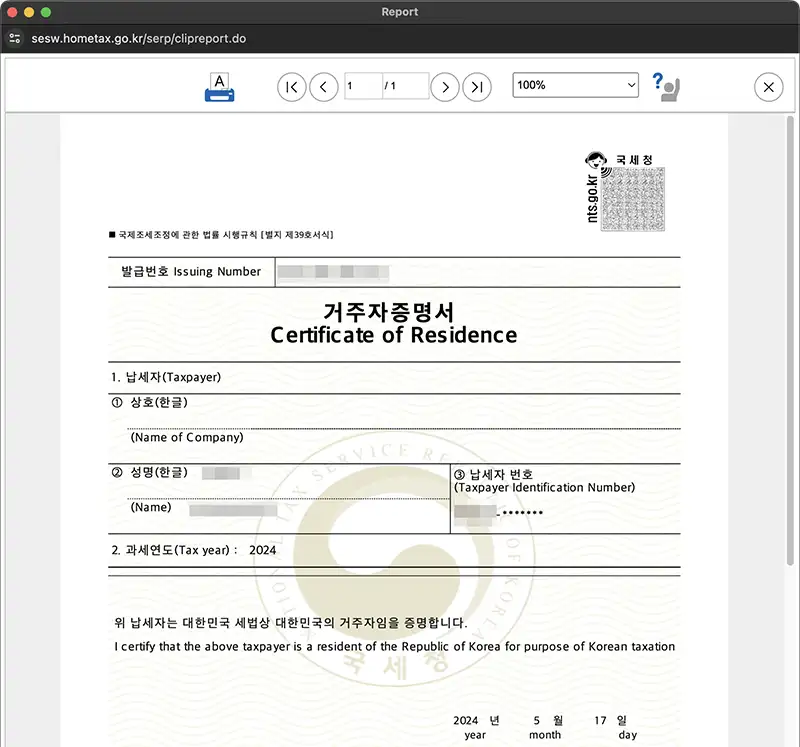This screenshot has width=800, height=747.
Task: Click the day value 17
Action: click(x=600, y=720)
